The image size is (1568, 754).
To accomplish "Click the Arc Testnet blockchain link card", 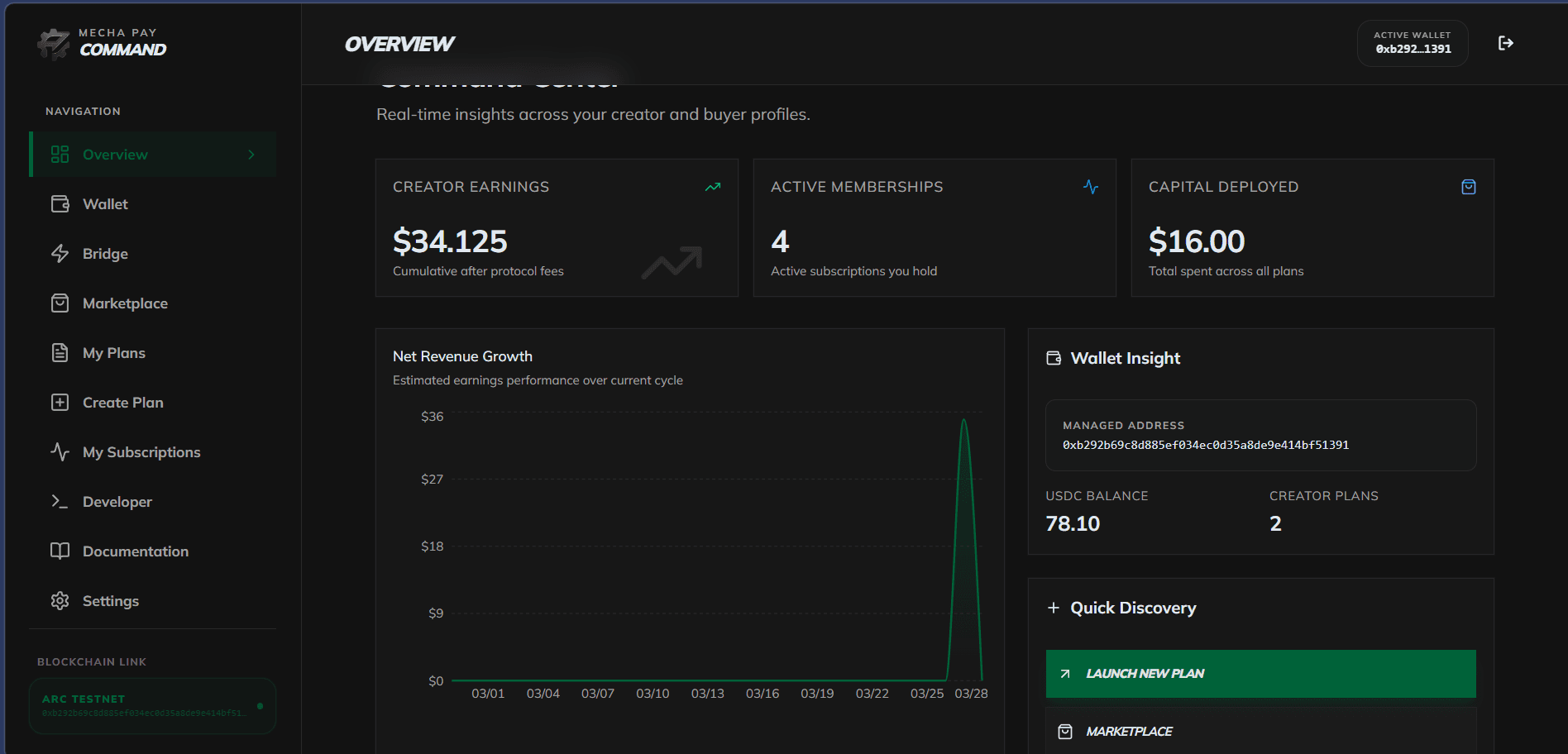I will tap(152, 706).
